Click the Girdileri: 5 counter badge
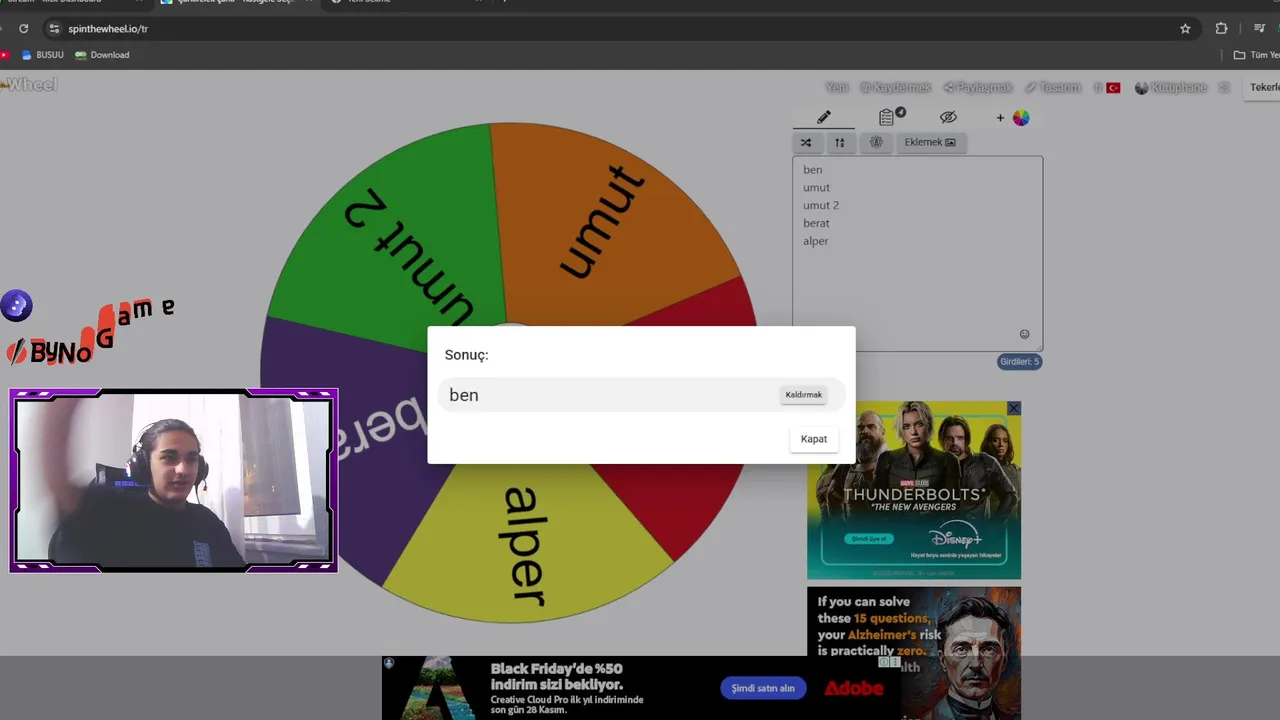Image resolution: width=1280 pixels, height=720 pixels. pyautogui.click(x=1019, y=362)
